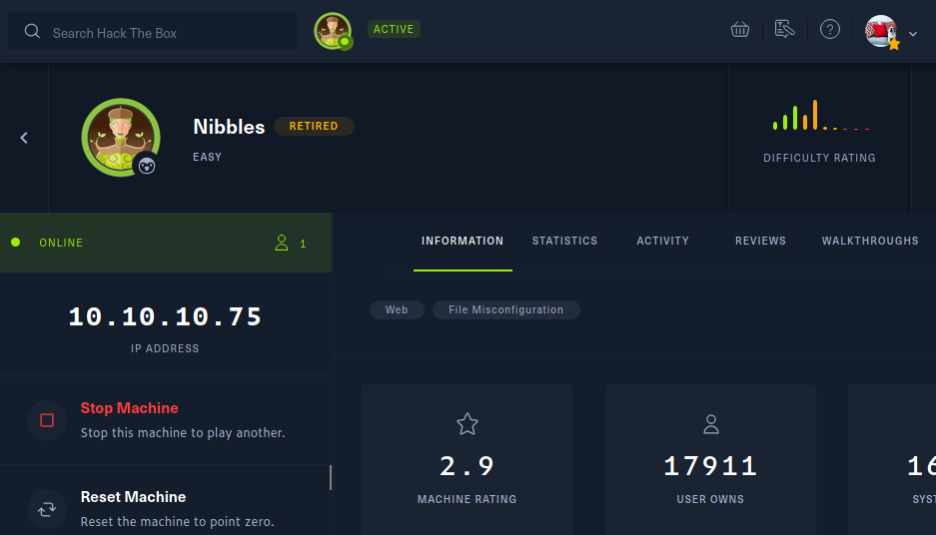Switch to the STATISTICS tab
The height and width of the screenshot is (535, 936).
coord(565,241)
